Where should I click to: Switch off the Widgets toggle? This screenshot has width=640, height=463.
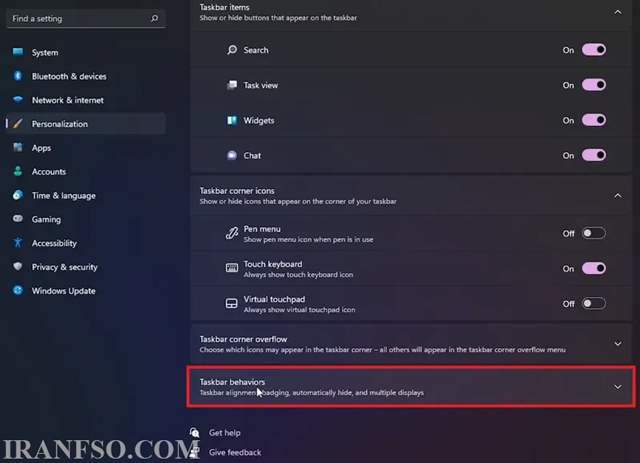tap(594, 120)
